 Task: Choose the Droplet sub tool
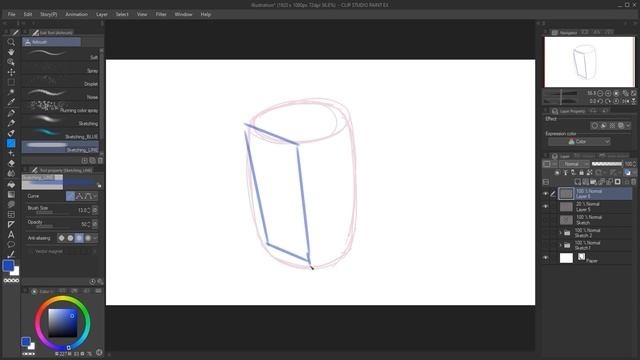tap(60, 81)
